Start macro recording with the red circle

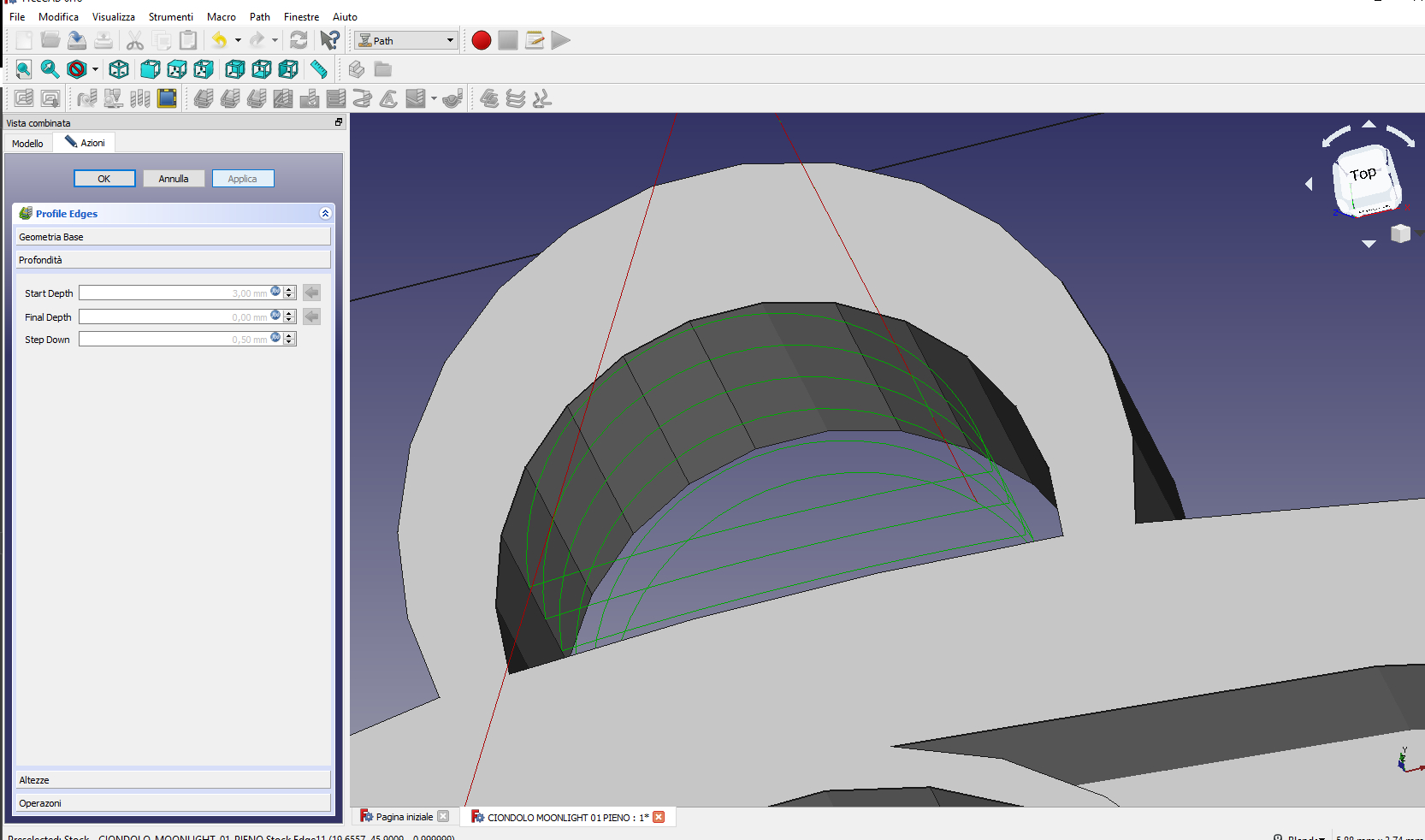click(x=482, y=40)
